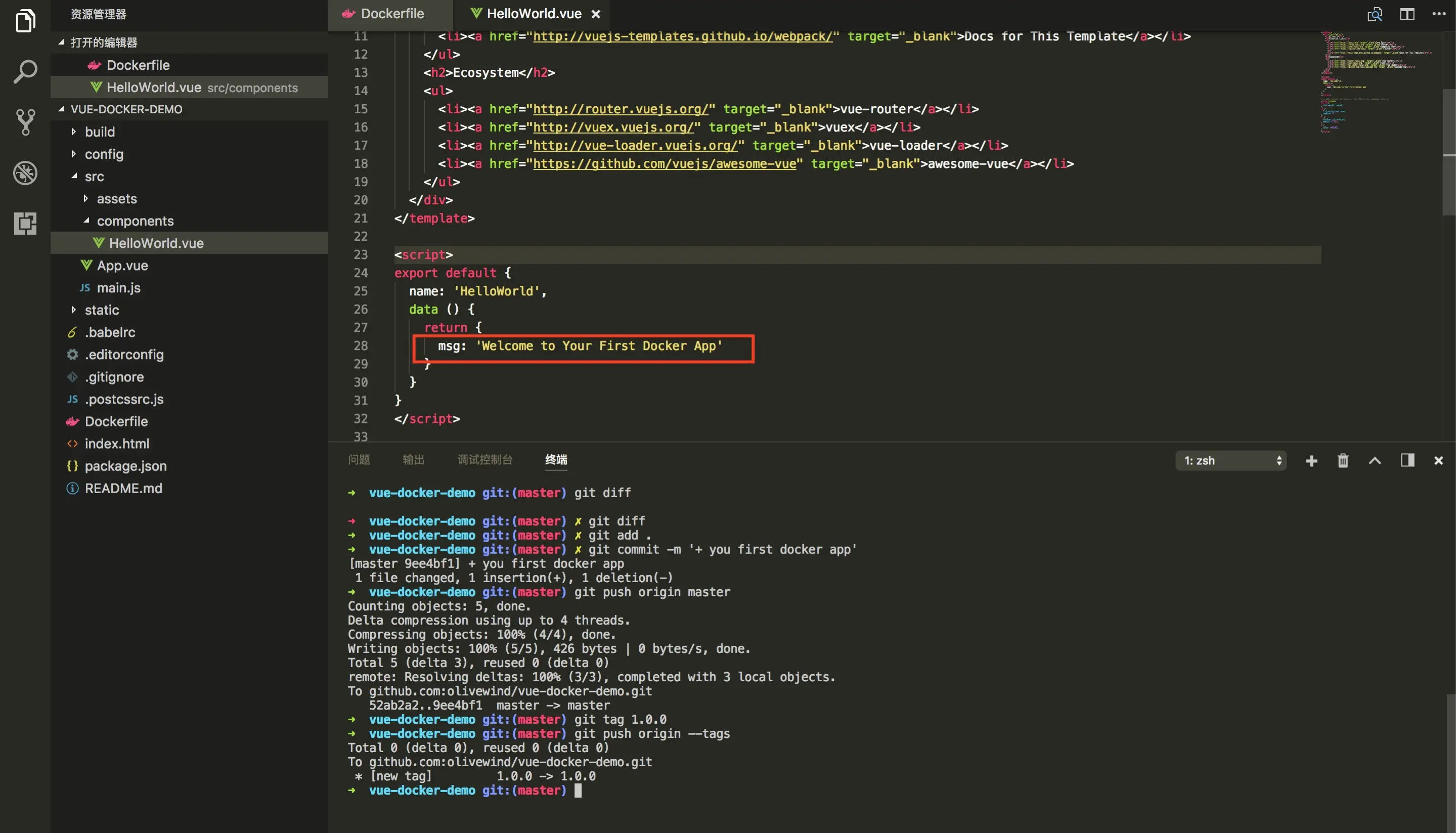
Task: Kill the terminal with trash icon
Action: [1343, 461]
